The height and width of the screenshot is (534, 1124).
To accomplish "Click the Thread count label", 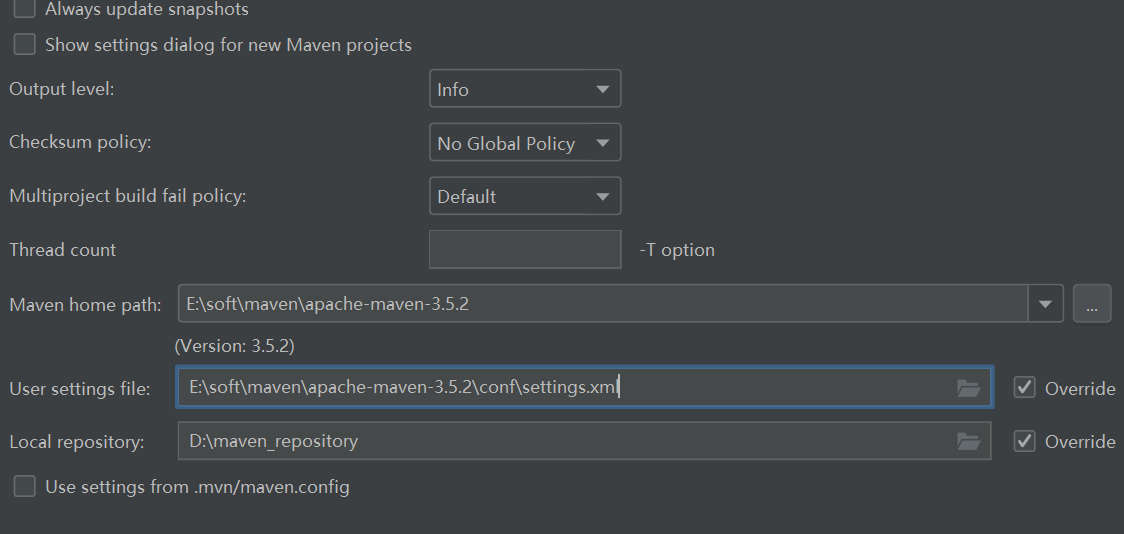I will (62, 249).
